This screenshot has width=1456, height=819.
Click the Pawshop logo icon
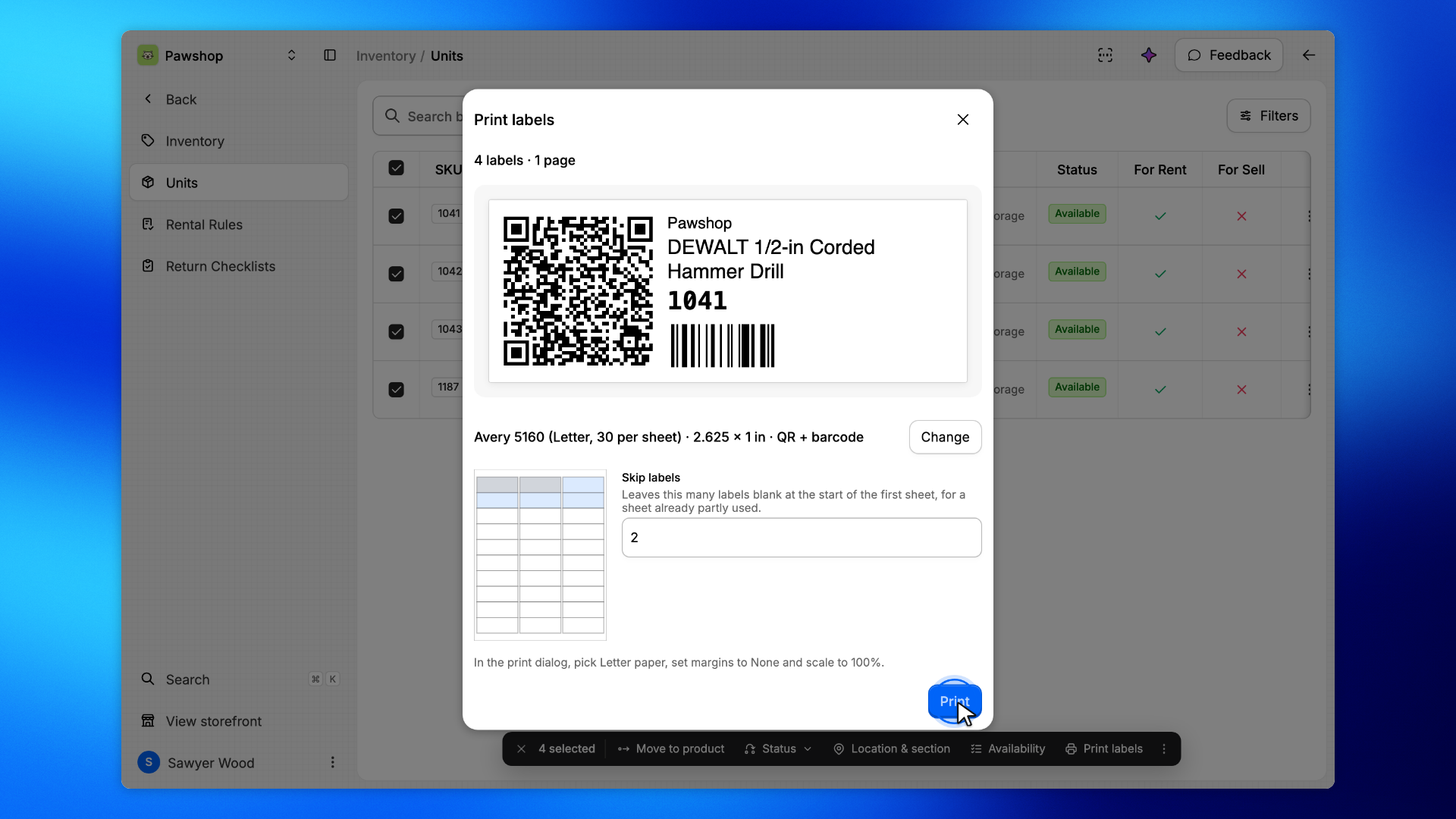pyautogui.click(x=148, y=55)
